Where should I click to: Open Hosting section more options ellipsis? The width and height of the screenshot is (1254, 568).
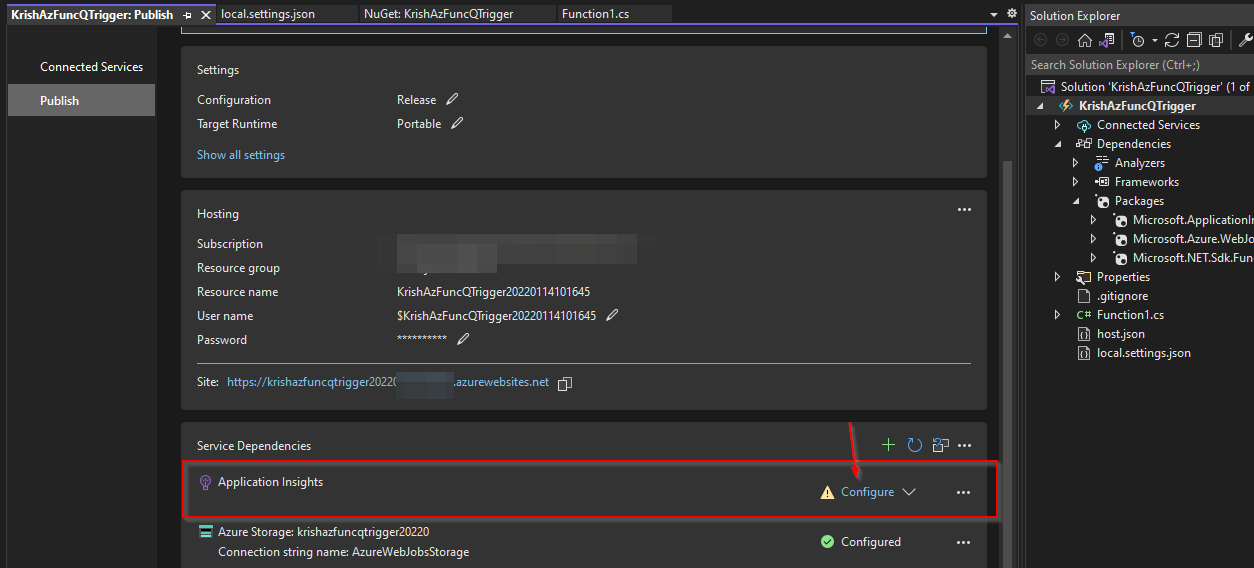click(x=964, y=210)
